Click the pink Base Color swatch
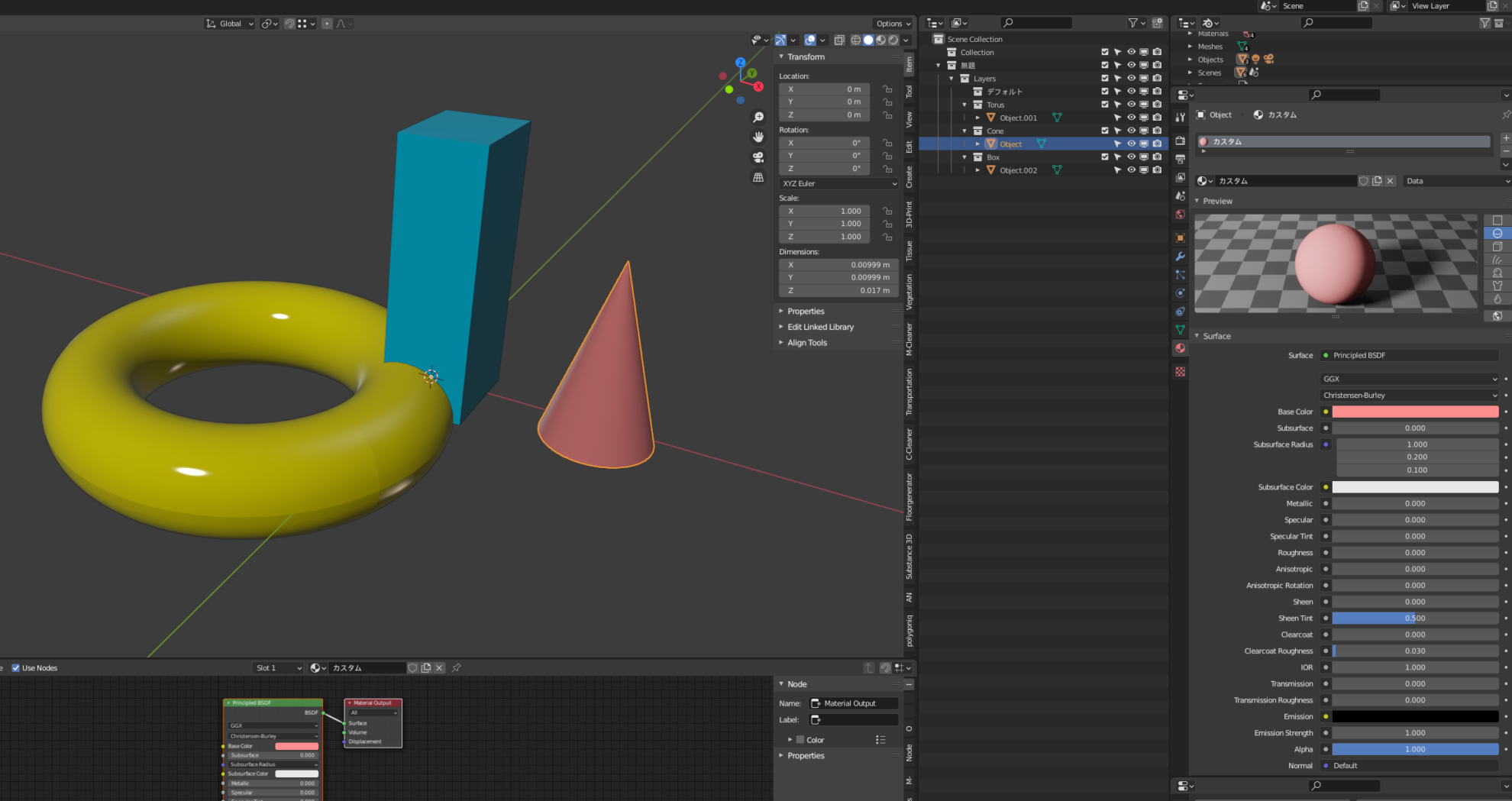The height and width of the screenshot is (801, 1512). tap(1415, 412)
